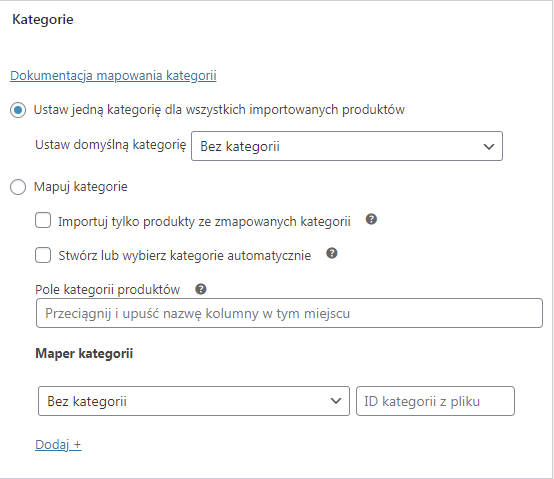Focus the "Przeciągnij i upuść nazwę kolumny" field

pyautogui.click(x=289, y=313)
